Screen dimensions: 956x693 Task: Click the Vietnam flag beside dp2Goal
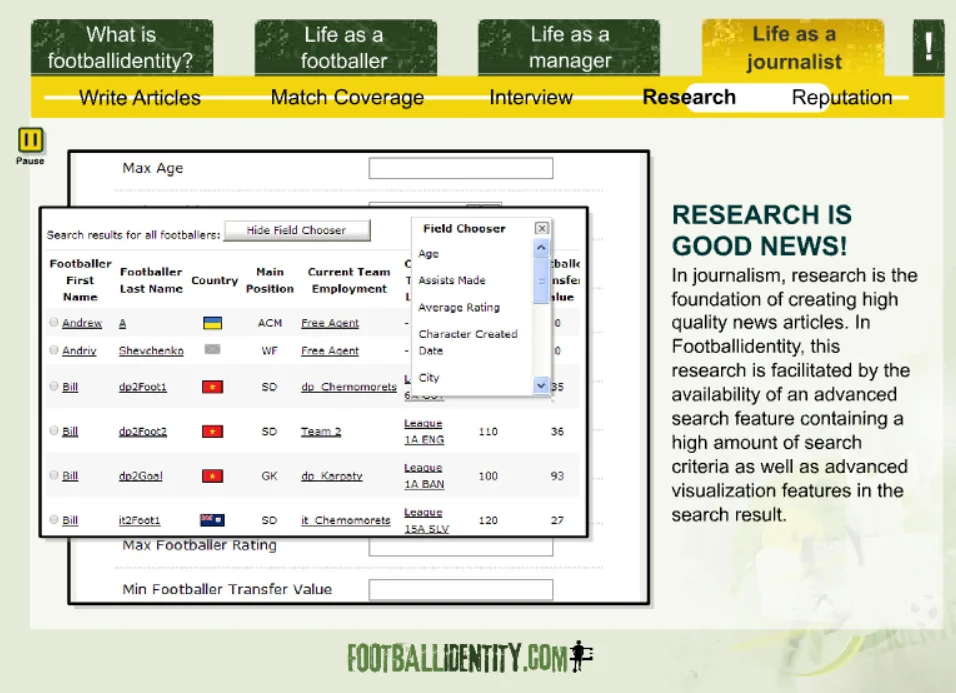pyautogui.click(x=212, y=476)
